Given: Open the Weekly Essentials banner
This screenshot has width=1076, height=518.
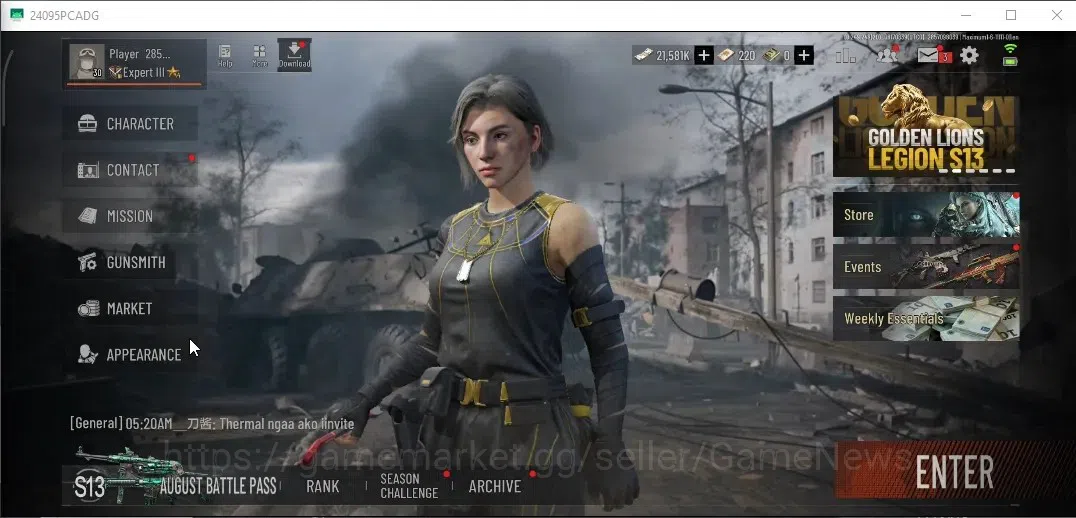Looking at the screenshot, I should pyautogui.click(x=926, y=318).
